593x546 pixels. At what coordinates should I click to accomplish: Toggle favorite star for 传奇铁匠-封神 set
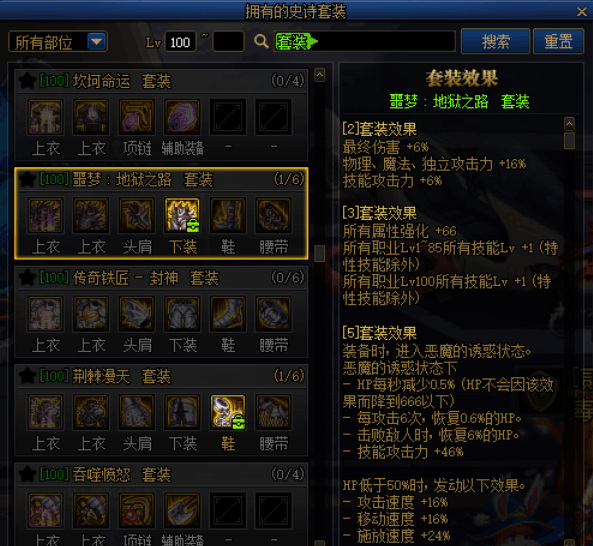pyautogui.click(x=27, y=278)
